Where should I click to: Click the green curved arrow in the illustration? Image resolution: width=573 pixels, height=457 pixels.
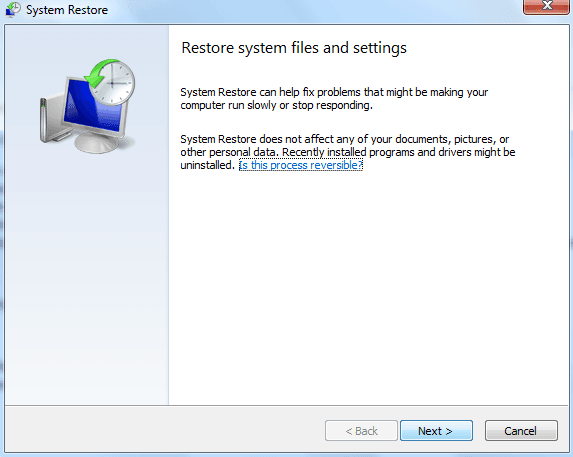click(x=99, y=73)
